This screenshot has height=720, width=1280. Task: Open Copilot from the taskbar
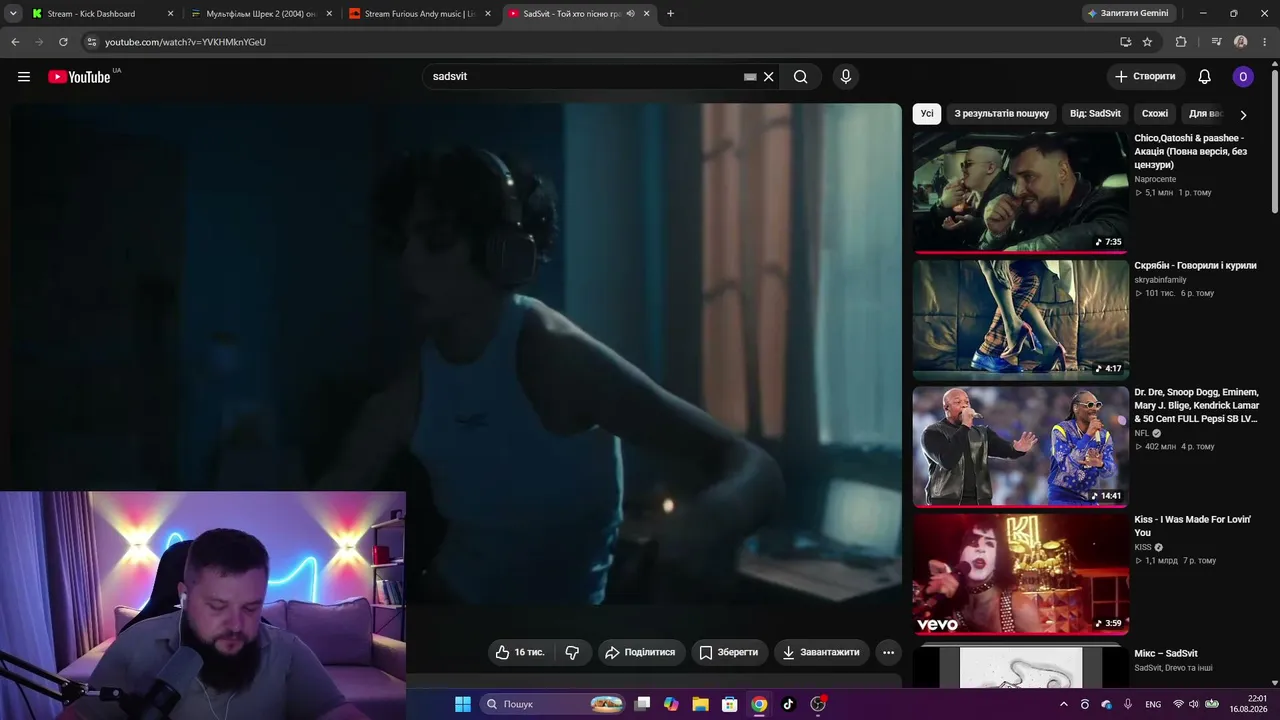[x=671, y=704]
